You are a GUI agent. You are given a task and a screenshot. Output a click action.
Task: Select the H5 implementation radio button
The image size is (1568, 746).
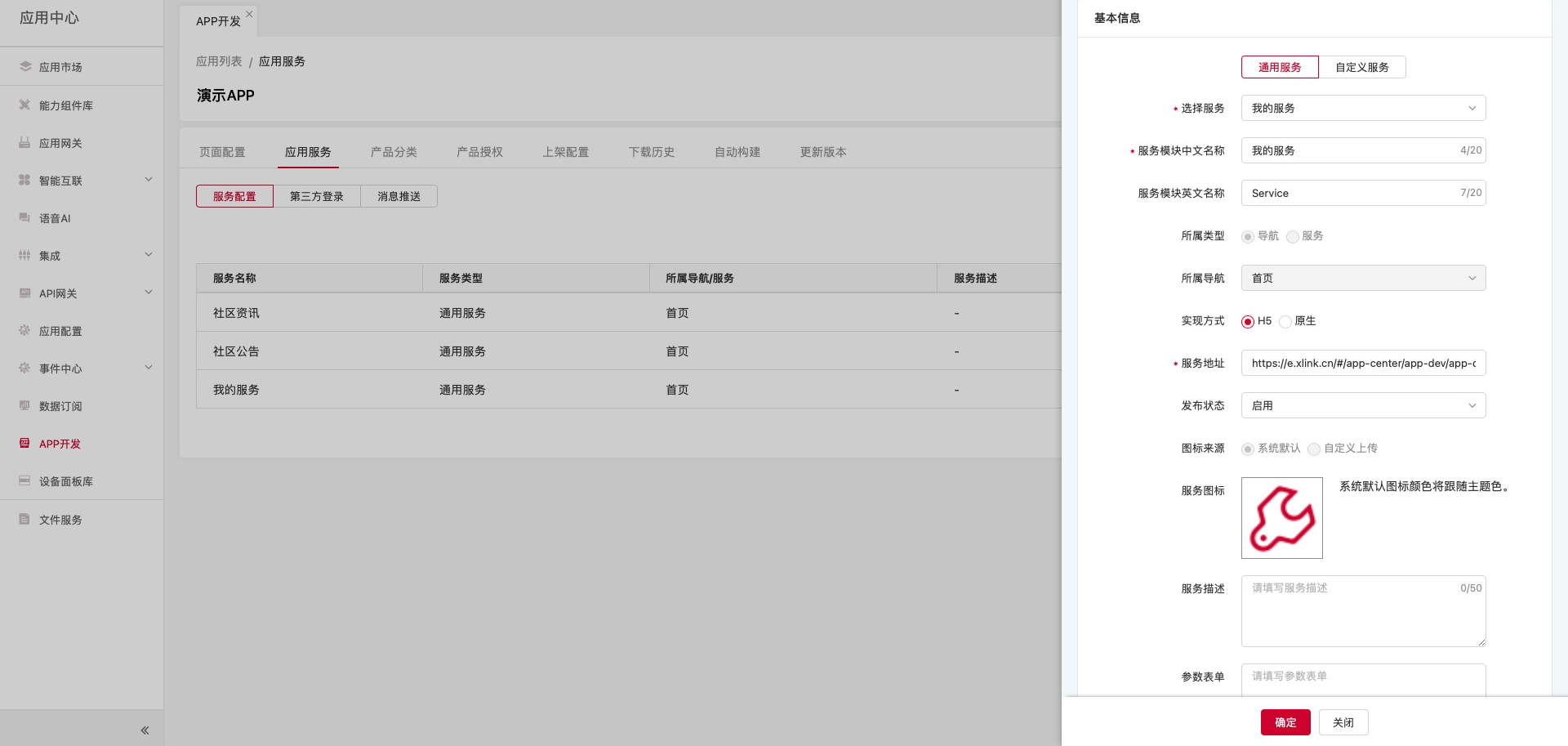(x=1248, y=322)
